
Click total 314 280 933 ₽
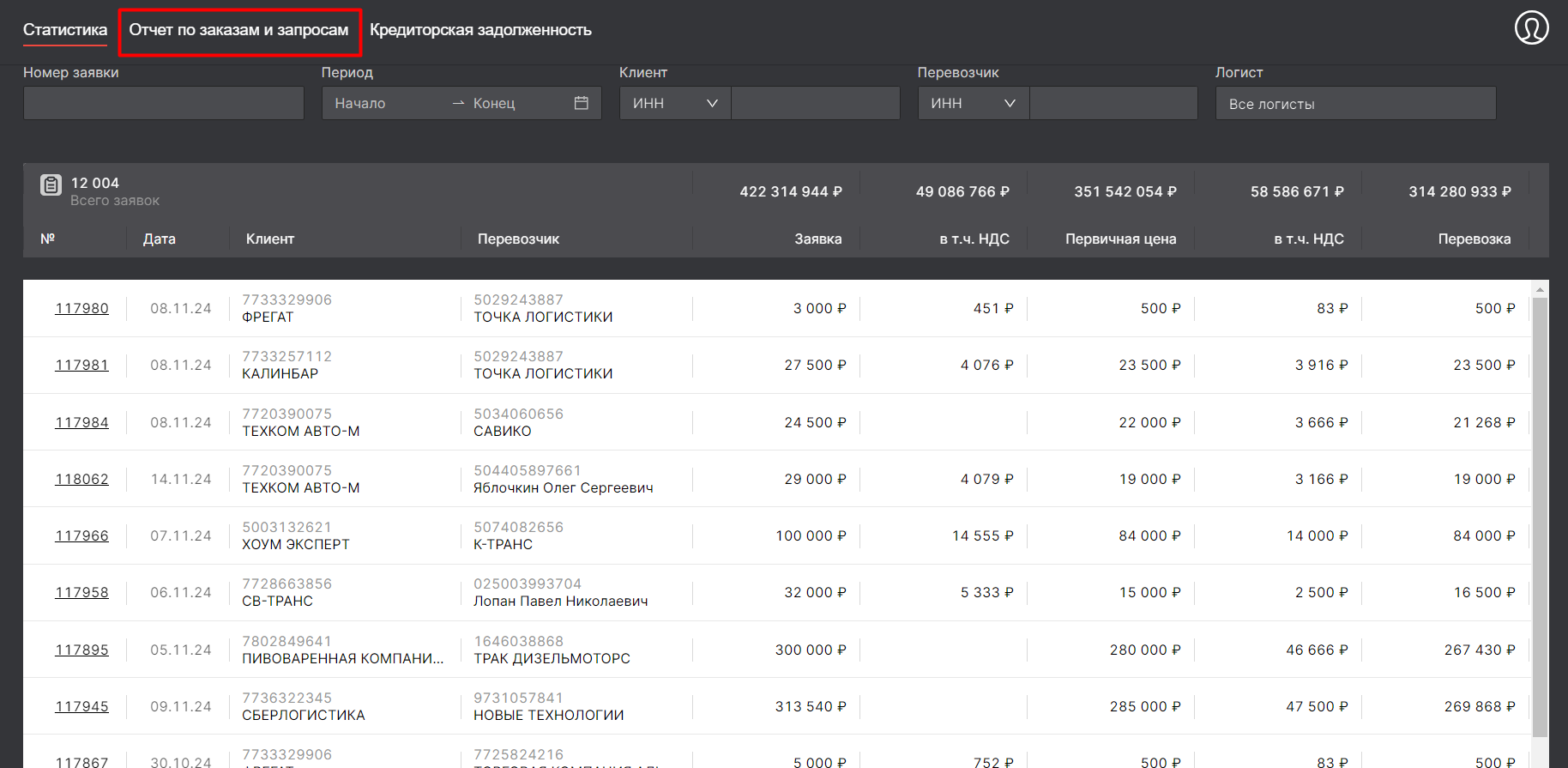pos(1460,191)
